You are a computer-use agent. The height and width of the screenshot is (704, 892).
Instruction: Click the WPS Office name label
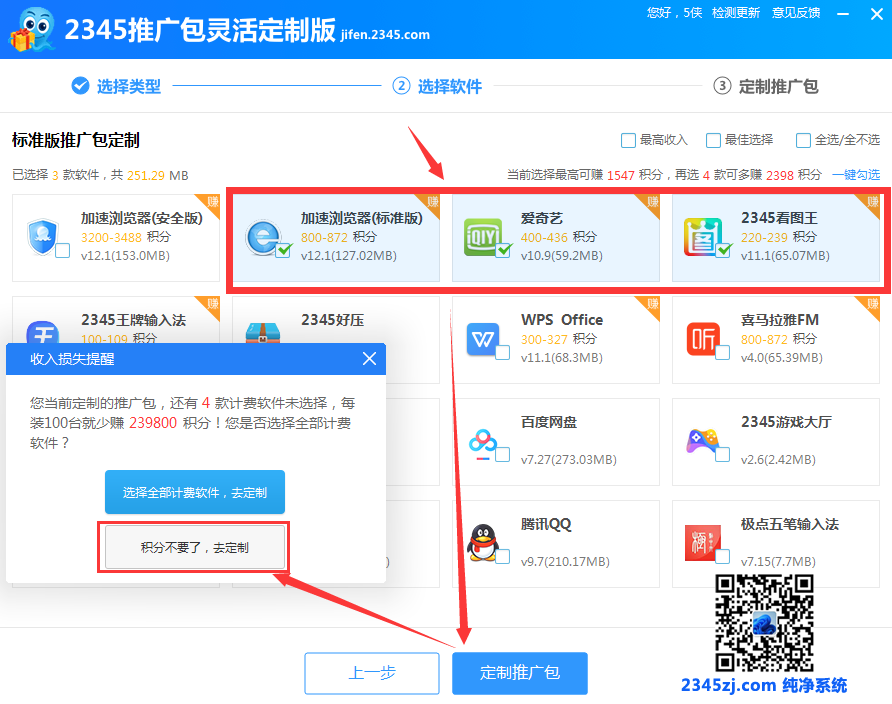562,320
